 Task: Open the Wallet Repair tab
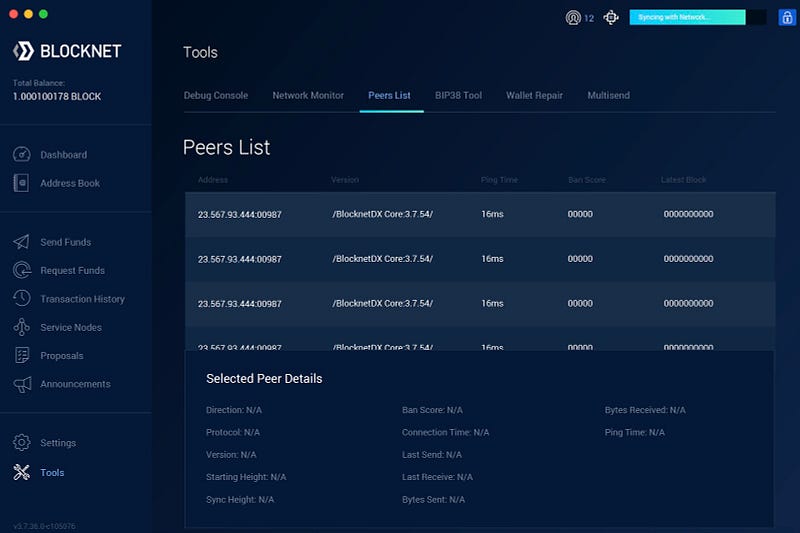[534, 95]
